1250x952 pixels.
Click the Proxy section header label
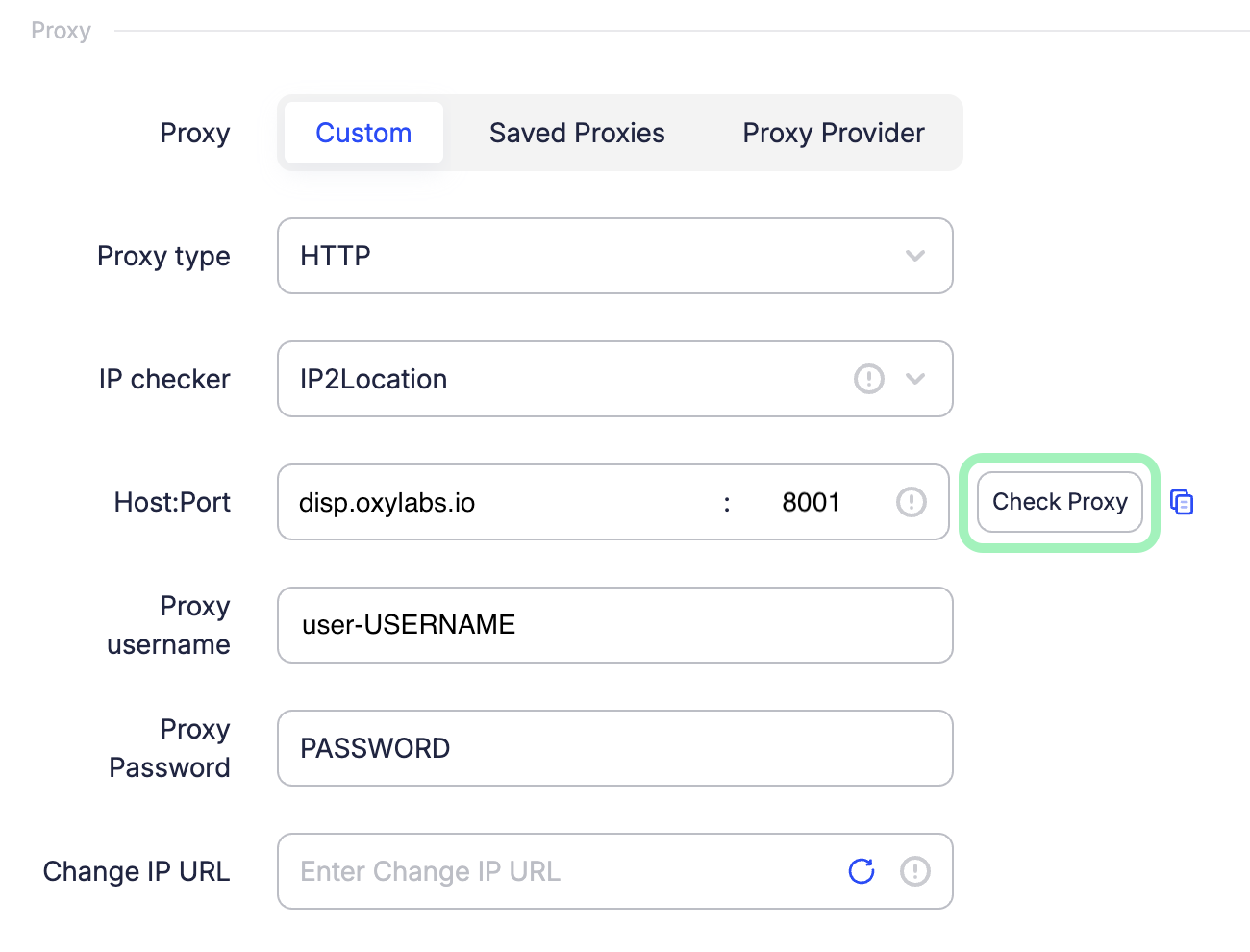pos(61,31)
